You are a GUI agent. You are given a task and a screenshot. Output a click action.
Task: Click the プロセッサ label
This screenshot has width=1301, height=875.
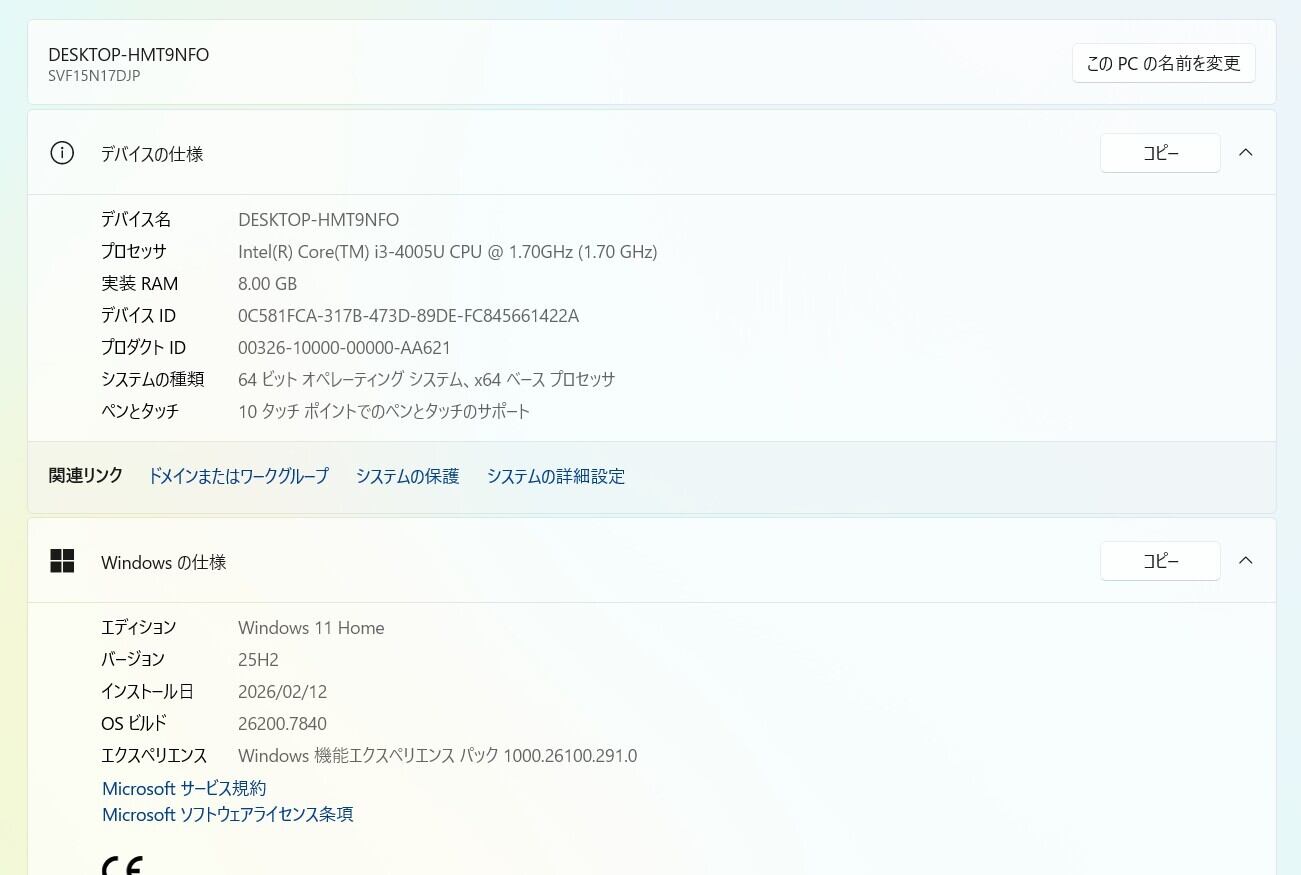[134, 252]
